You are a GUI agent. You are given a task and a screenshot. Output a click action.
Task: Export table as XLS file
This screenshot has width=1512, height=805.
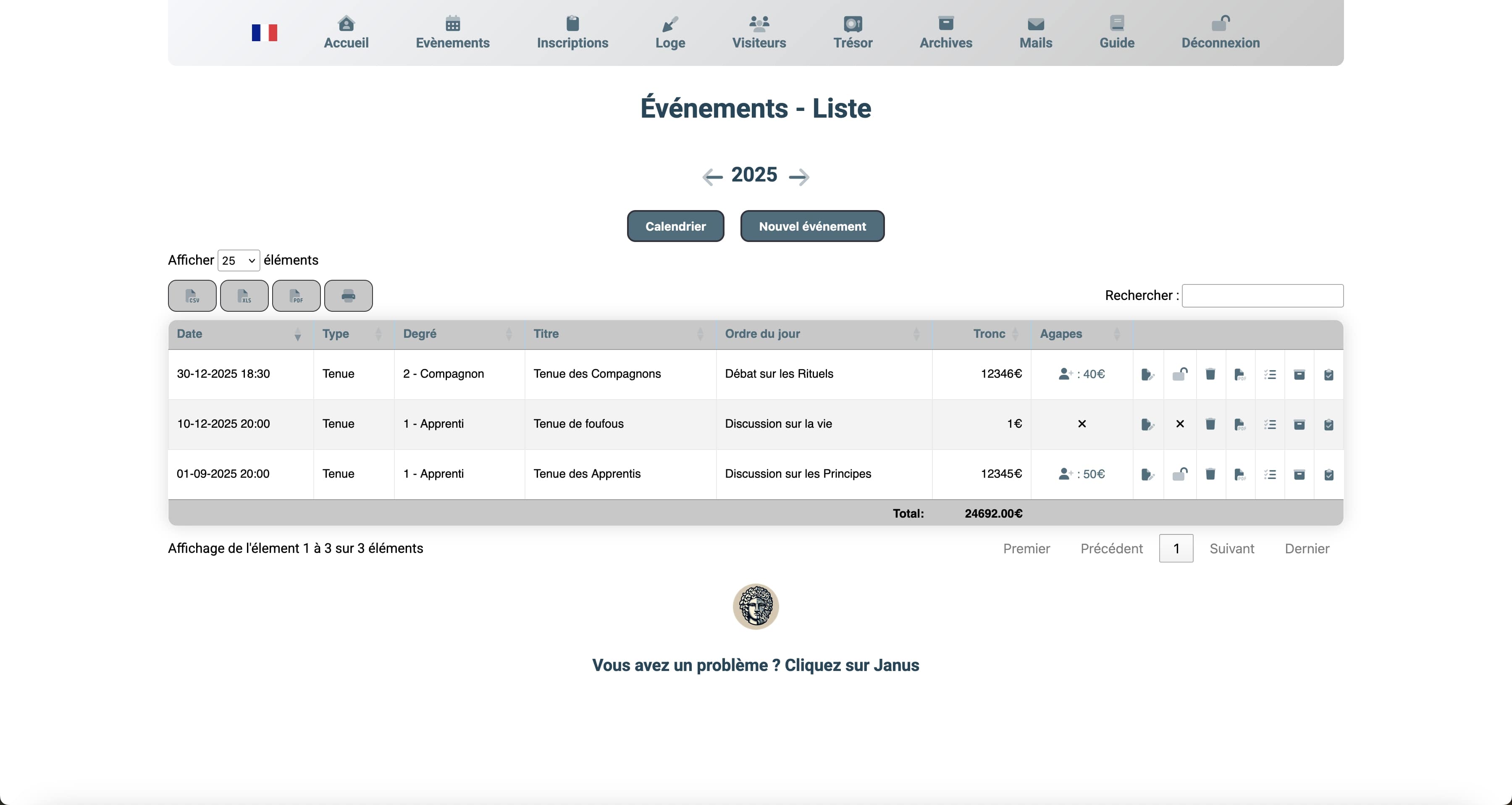tap(244, 296)
